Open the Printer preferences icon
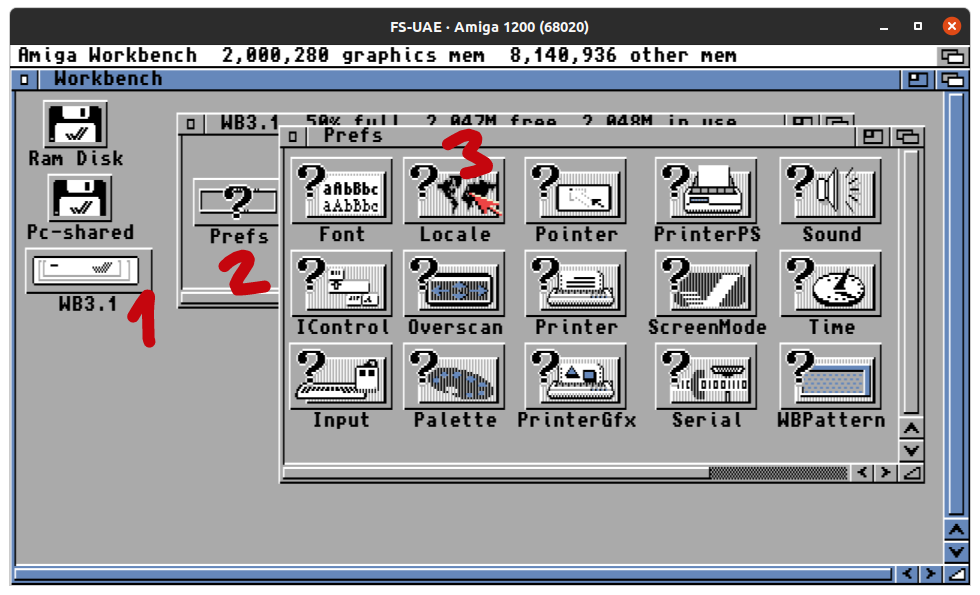Image resolution: width=980 pixels, height=595 pixels. point(576,283)
